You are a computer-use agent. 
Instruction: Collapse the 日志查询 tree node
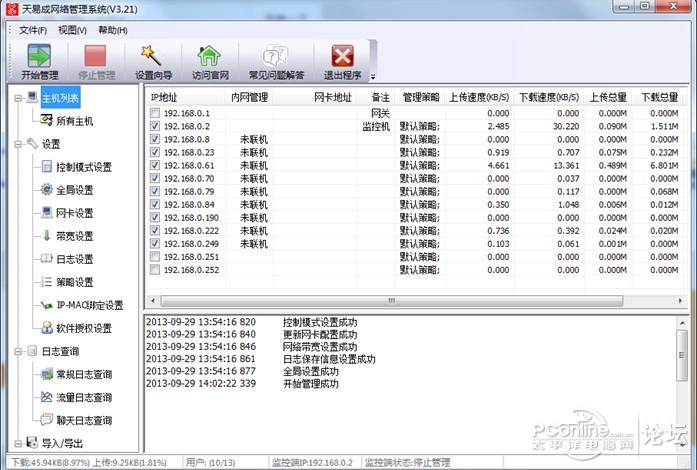pos(18,352)
